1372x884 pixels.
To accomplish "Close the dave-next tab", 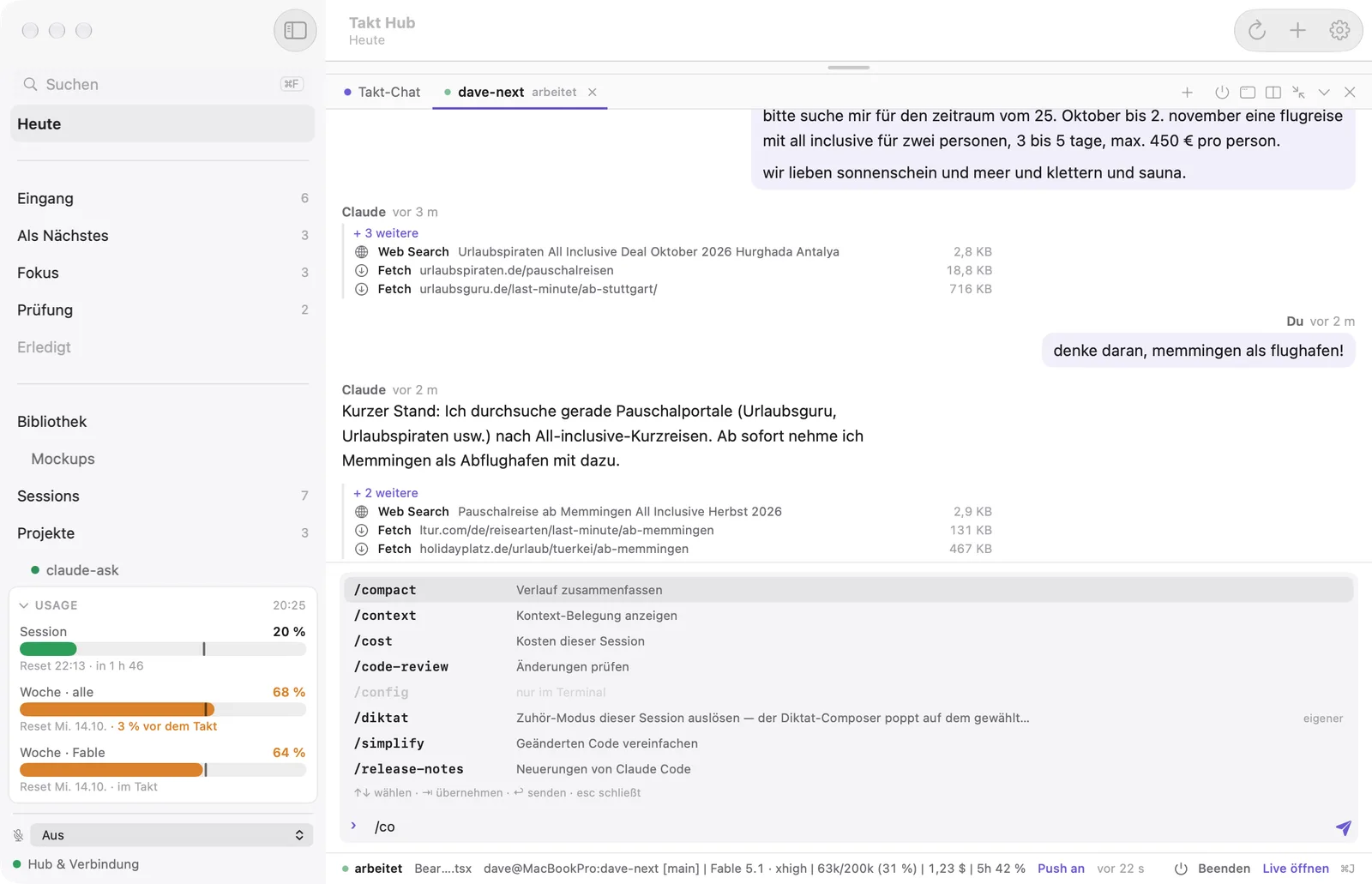I will [593, 93].
